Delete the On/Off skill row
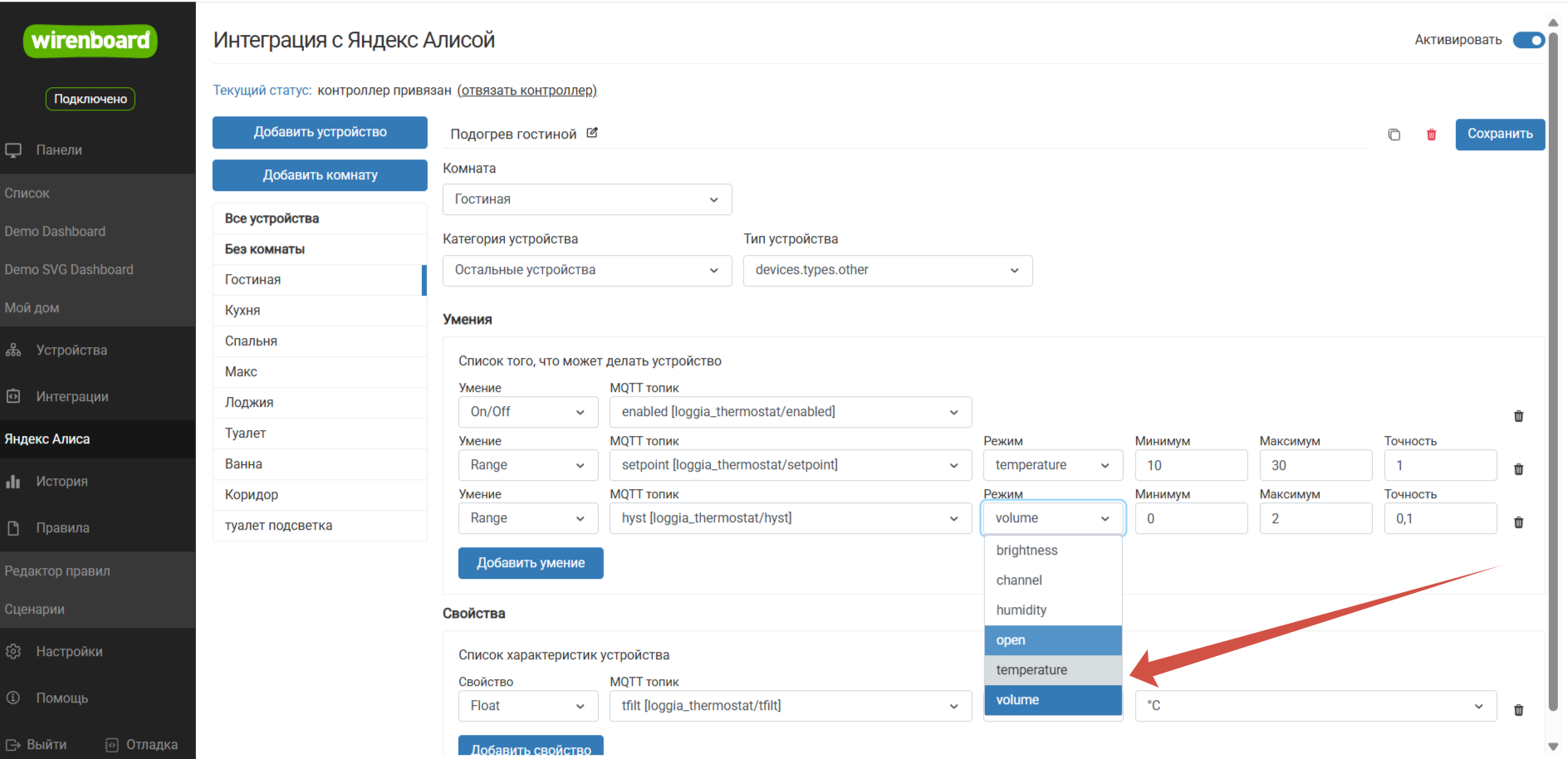Image resolution: width=1568 pixels, height=759 pixels. click(1519, 416)
